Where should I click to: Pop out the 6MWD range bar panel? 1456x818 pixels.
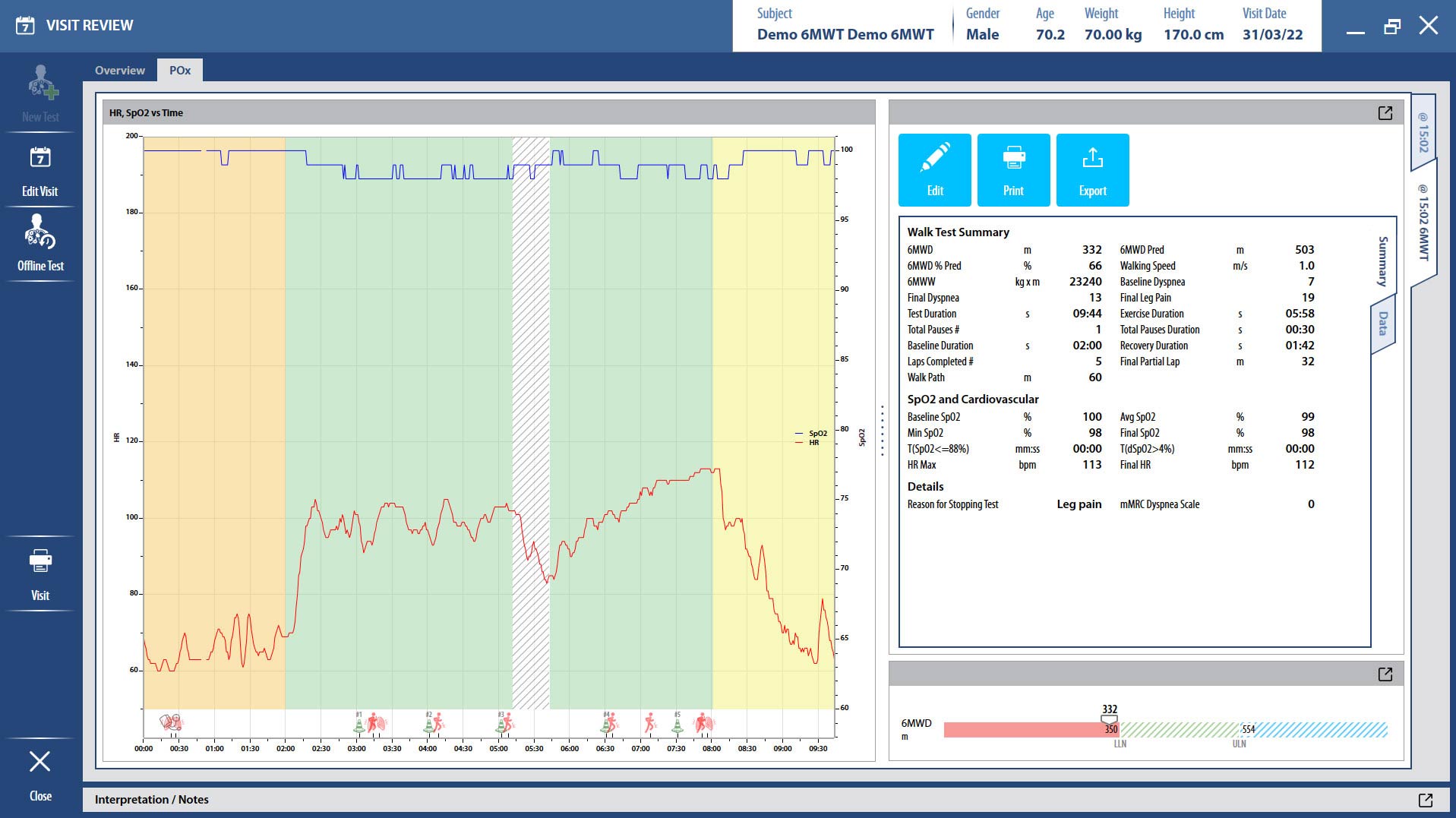(x=1385, y=674)
